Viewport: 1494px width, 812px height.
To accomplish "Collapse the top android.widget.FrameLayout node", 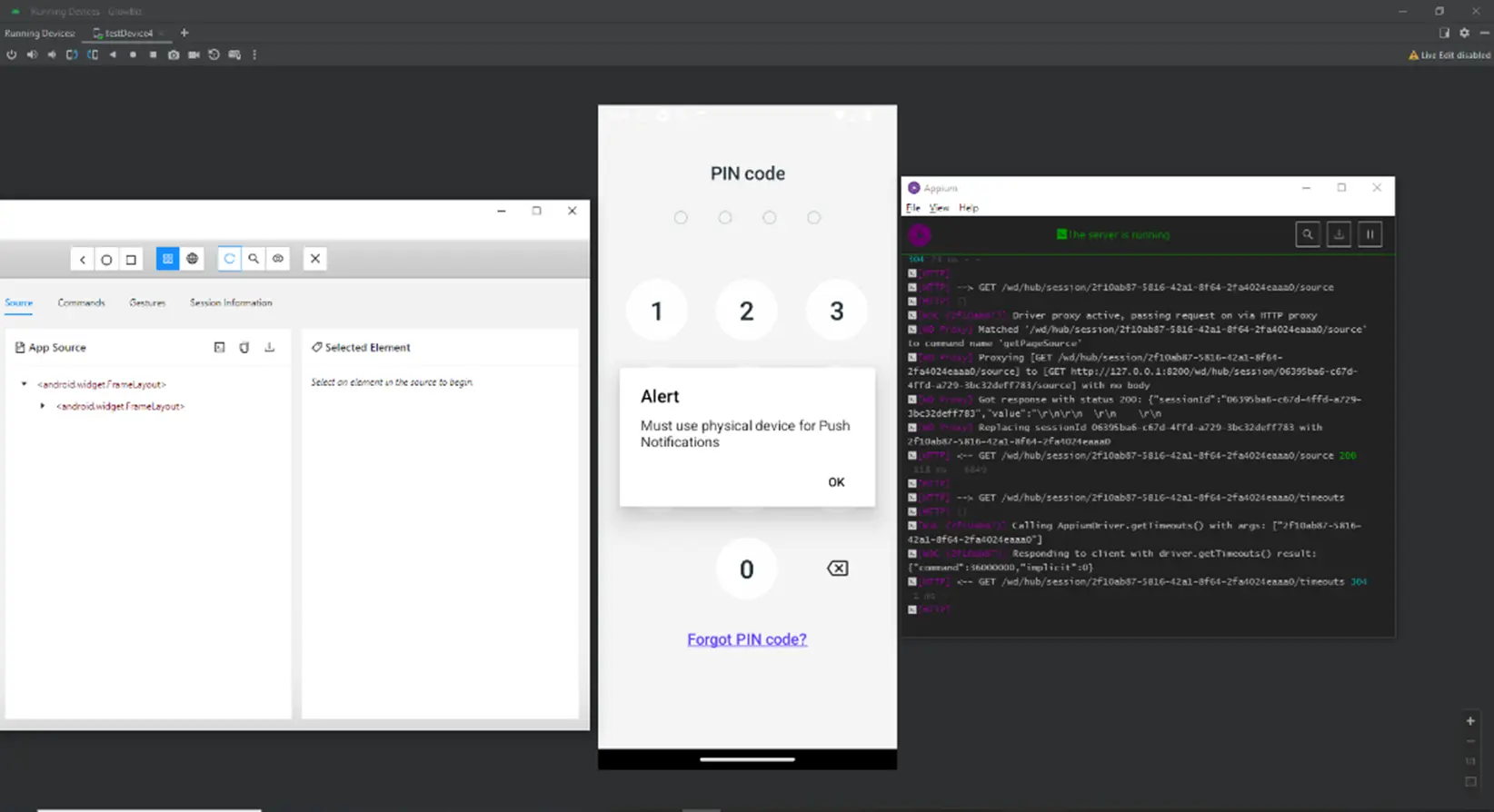I will [25, 384].
